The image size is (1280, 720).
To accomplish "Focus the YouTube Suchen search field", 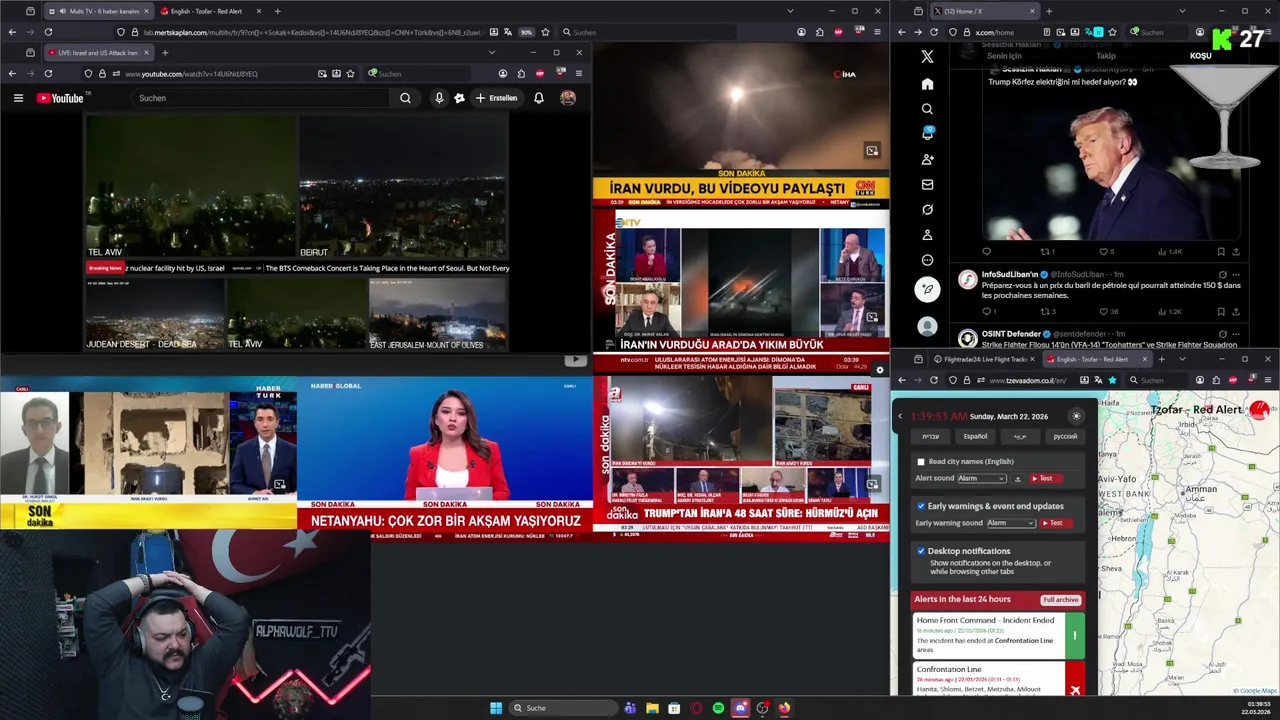I will [x=262, y=98].
